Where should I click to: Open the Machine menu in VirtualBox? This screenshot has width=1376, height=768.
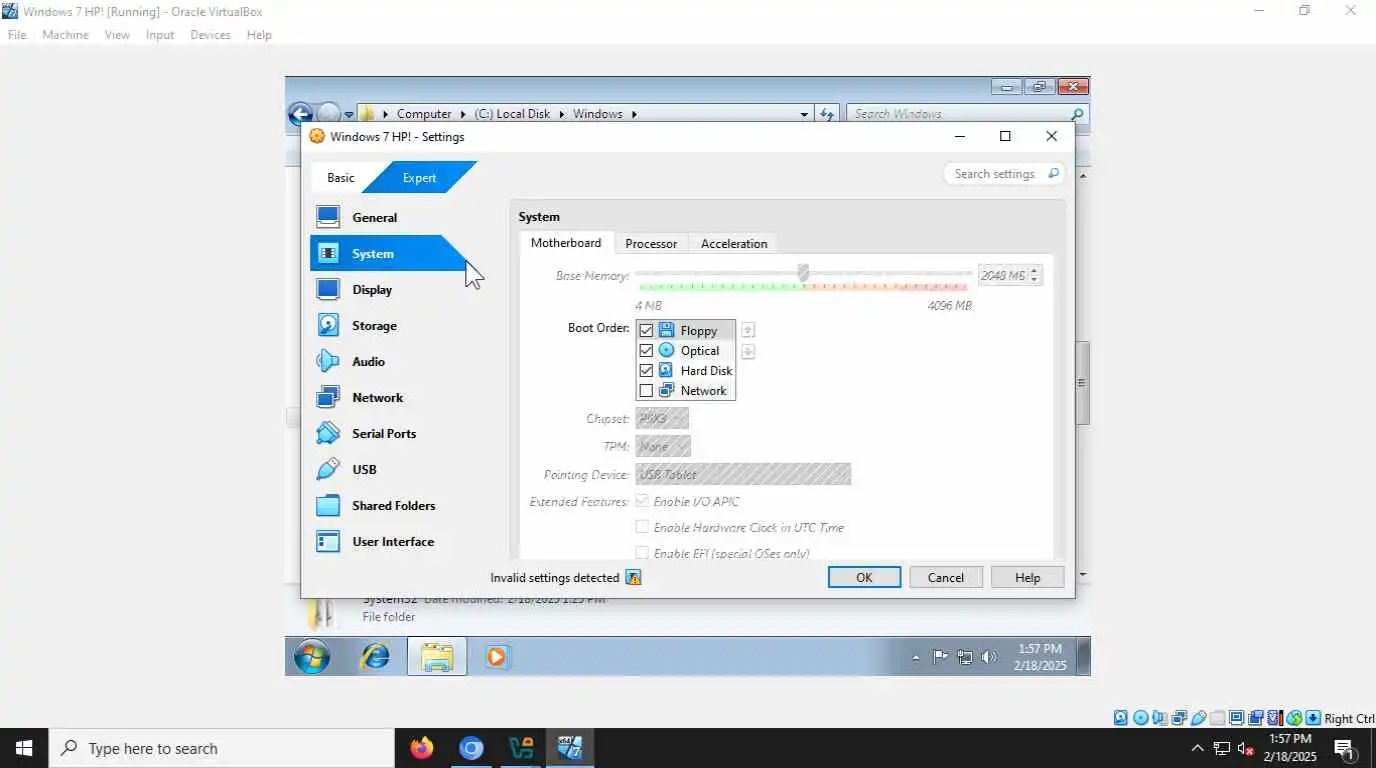pyautogui.click(x=65, y=35)
